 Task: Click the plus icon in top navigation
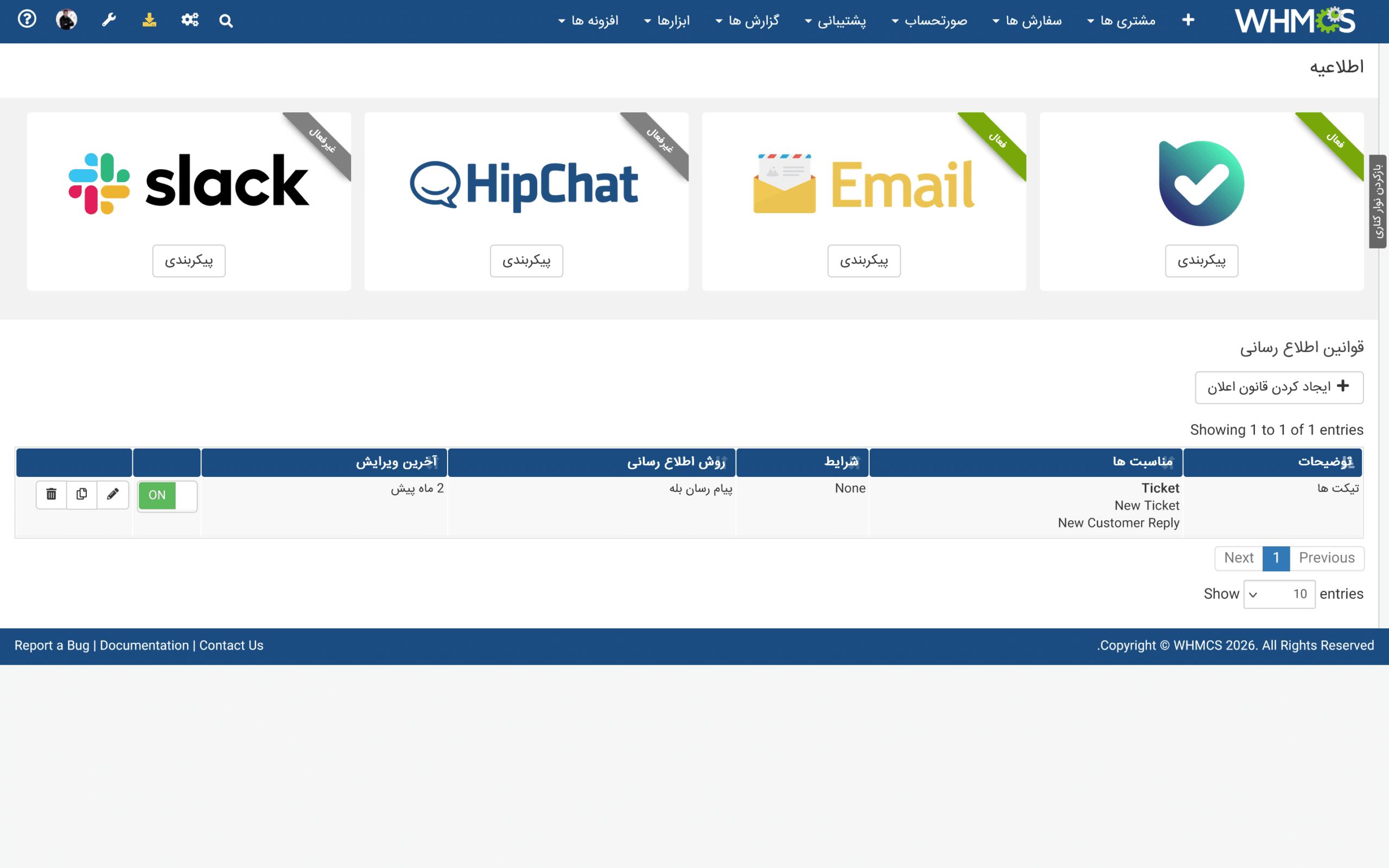[x=1188, y=20]
